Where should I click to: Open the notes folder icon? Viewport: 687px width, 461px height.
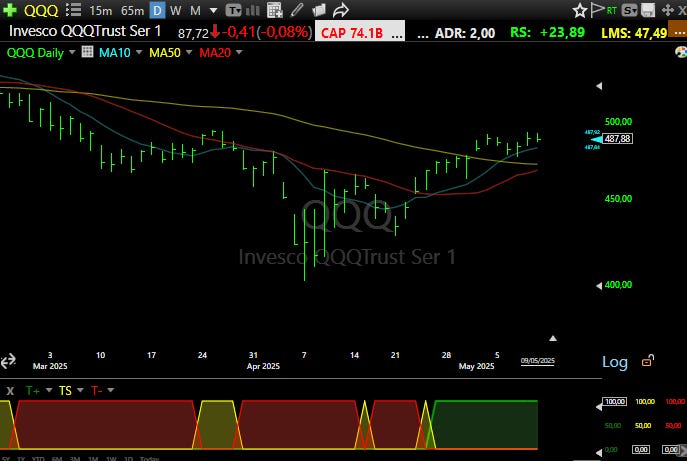pos(319,10)
